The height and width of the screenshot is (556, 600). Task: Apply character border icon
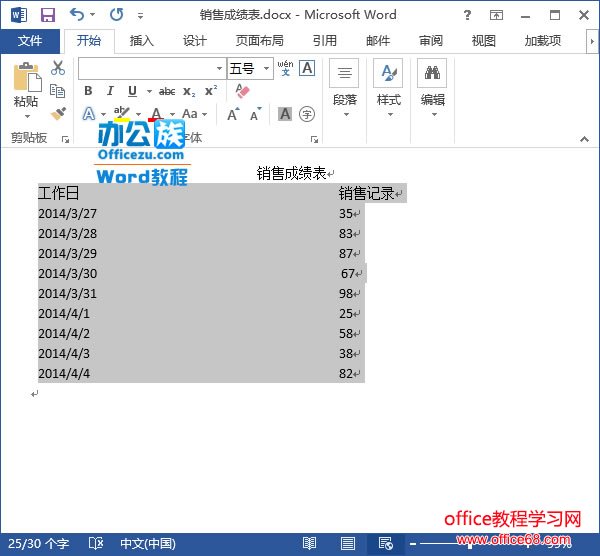307,68
